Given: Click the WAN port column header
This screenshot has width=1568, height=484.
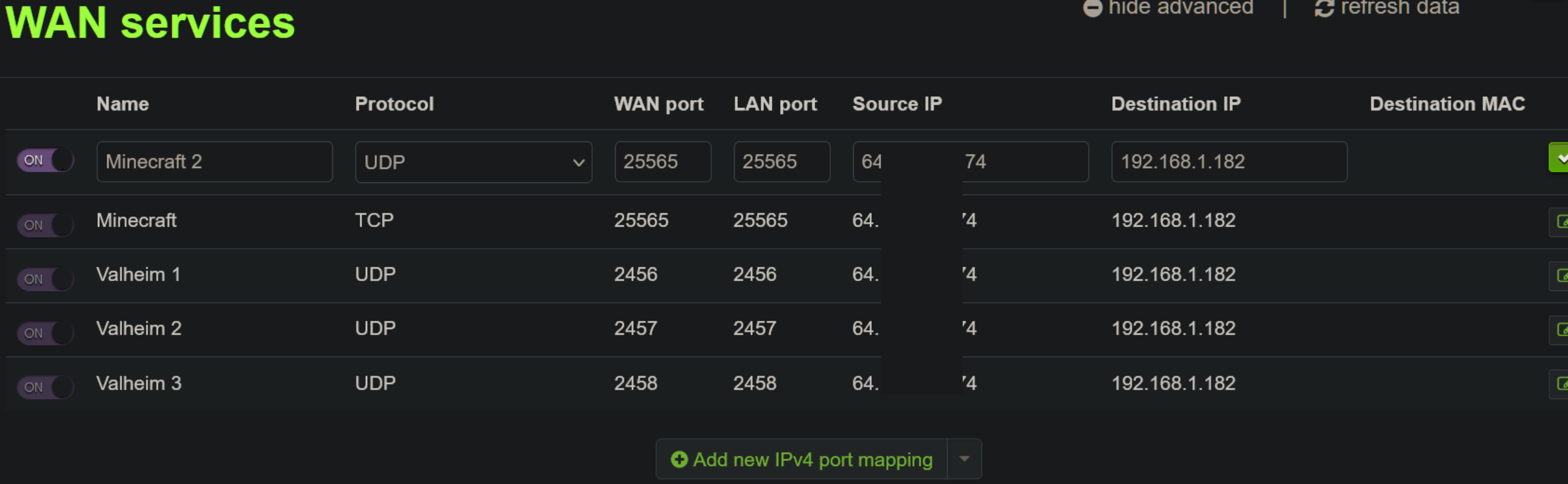Looking at the screenshot, I should pyautogui.click(x=658, y=104).
